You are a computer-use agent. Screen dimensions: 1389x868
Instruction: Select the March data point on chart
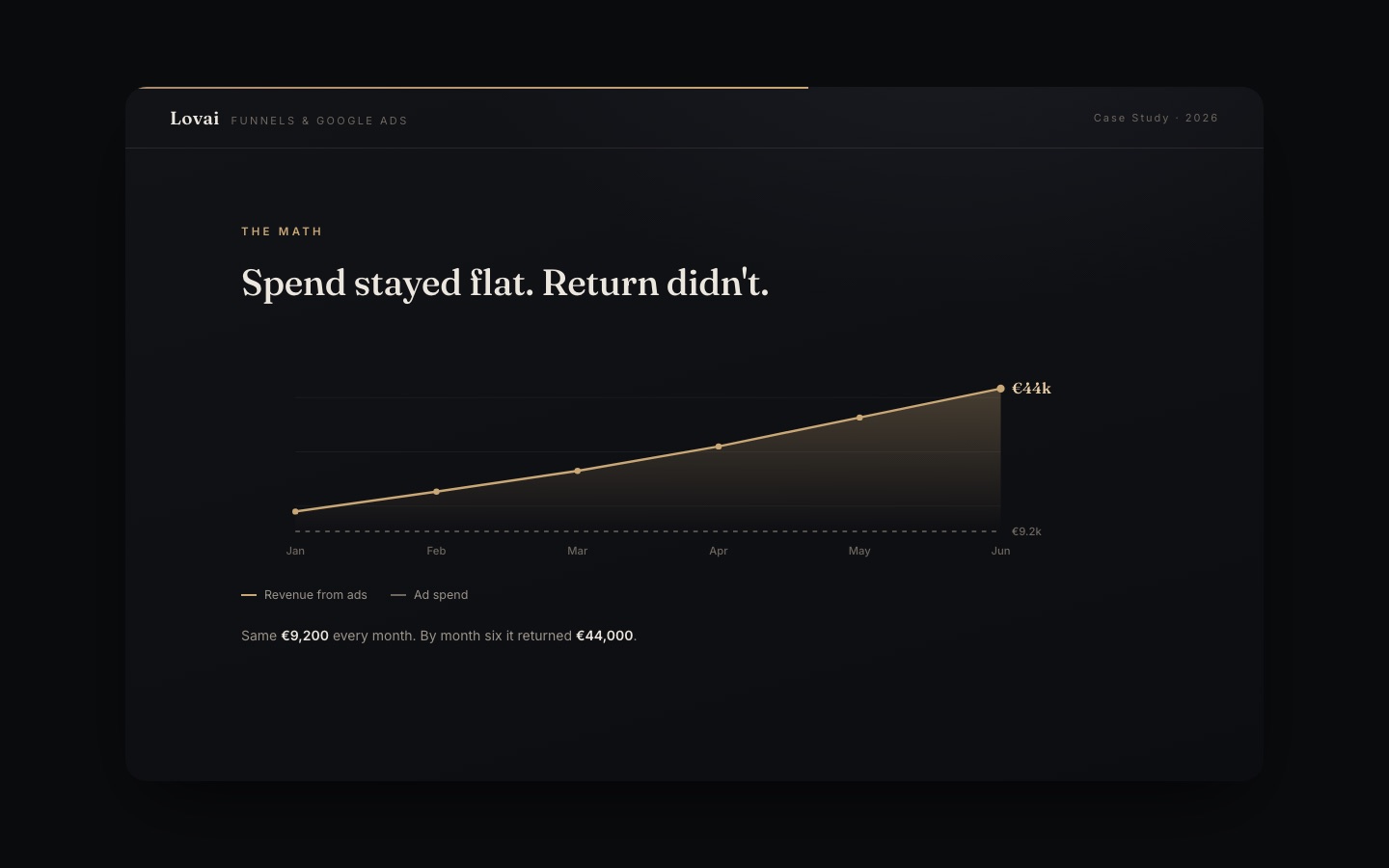coord(578,471)
